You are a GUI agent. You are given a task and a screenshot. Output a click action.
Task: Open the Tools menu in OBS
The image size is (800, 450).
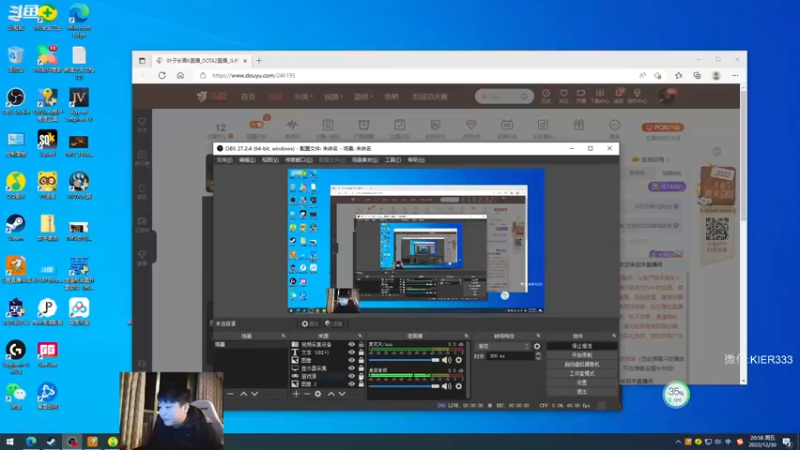coord(393,160)
